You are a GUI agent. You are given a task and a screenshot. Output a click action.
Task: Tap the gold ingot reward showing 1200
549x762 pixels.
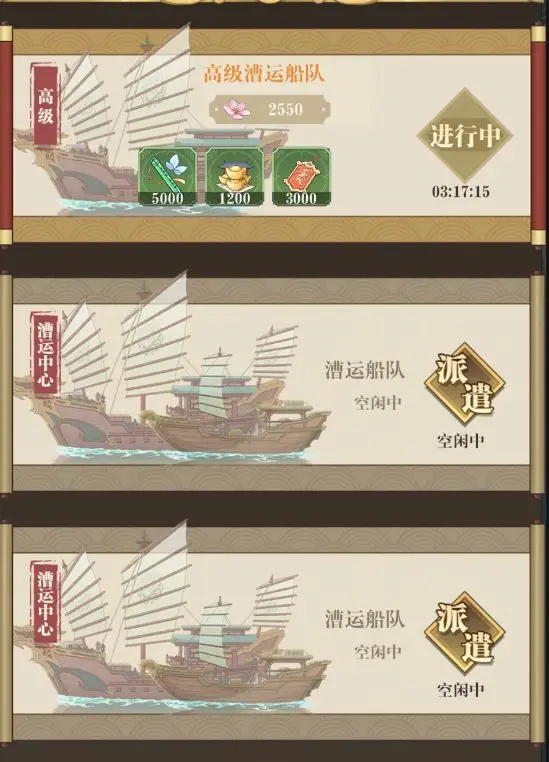(235, 176)
